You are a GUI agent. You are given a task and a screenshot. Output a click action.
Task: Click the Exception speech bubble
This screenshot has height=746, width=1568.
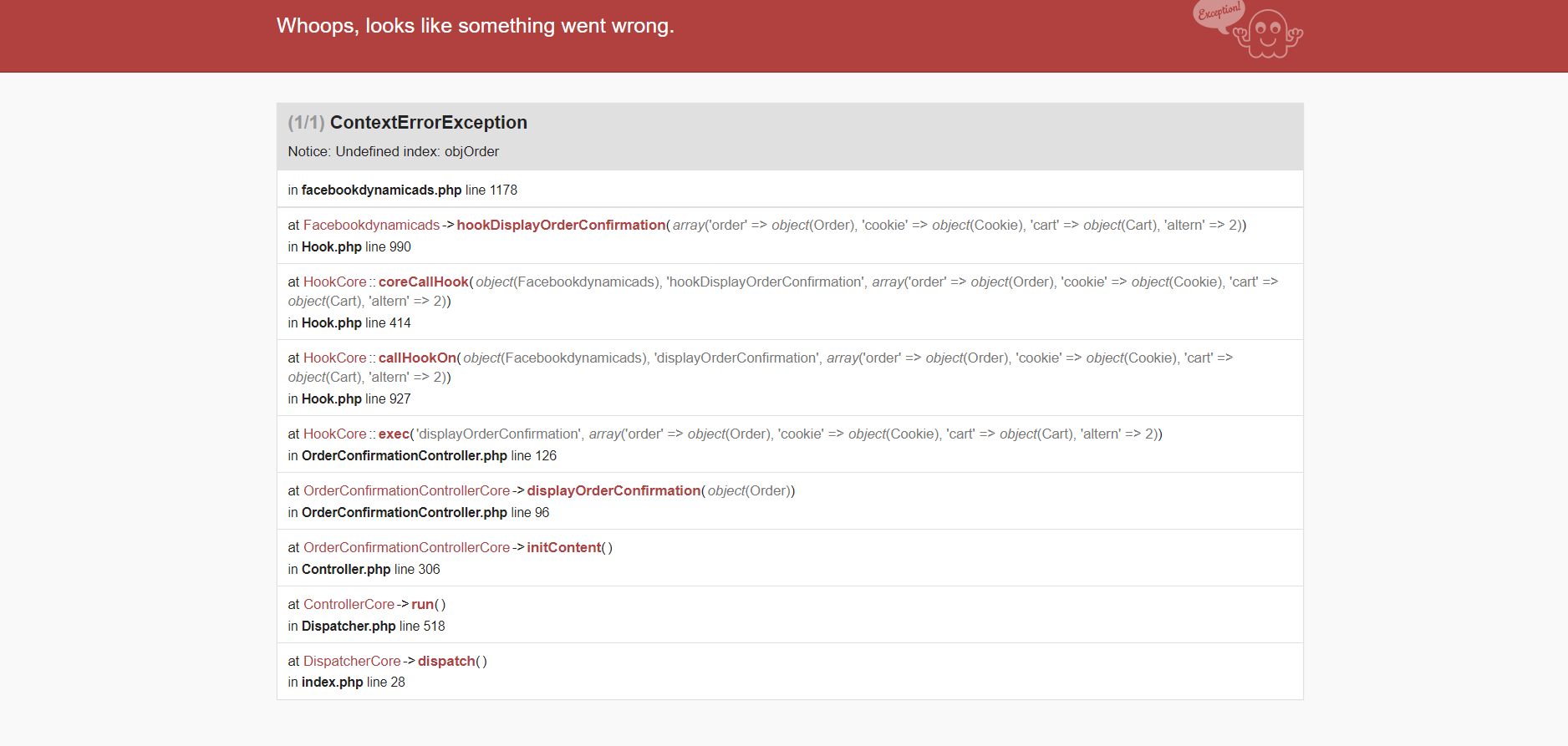(x=1219, y=13)
